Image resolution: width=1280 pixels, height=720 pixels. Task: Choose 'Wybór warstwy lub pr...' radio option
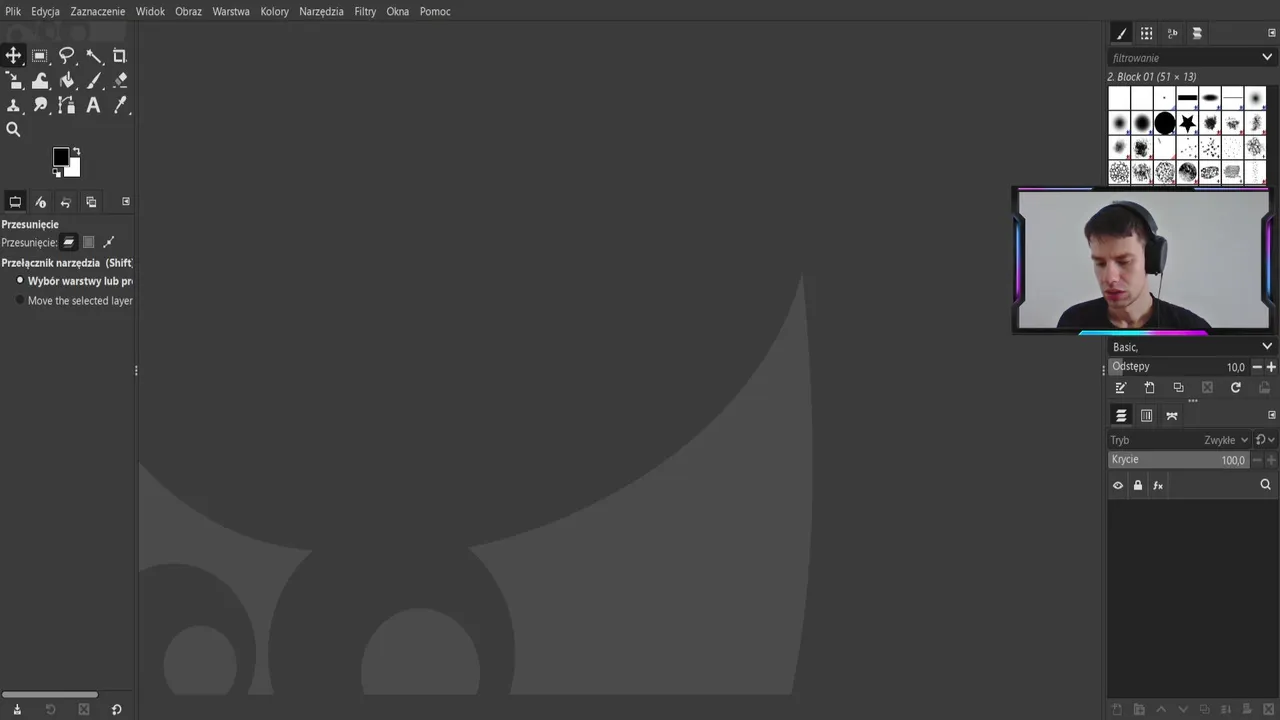(74, 281)
